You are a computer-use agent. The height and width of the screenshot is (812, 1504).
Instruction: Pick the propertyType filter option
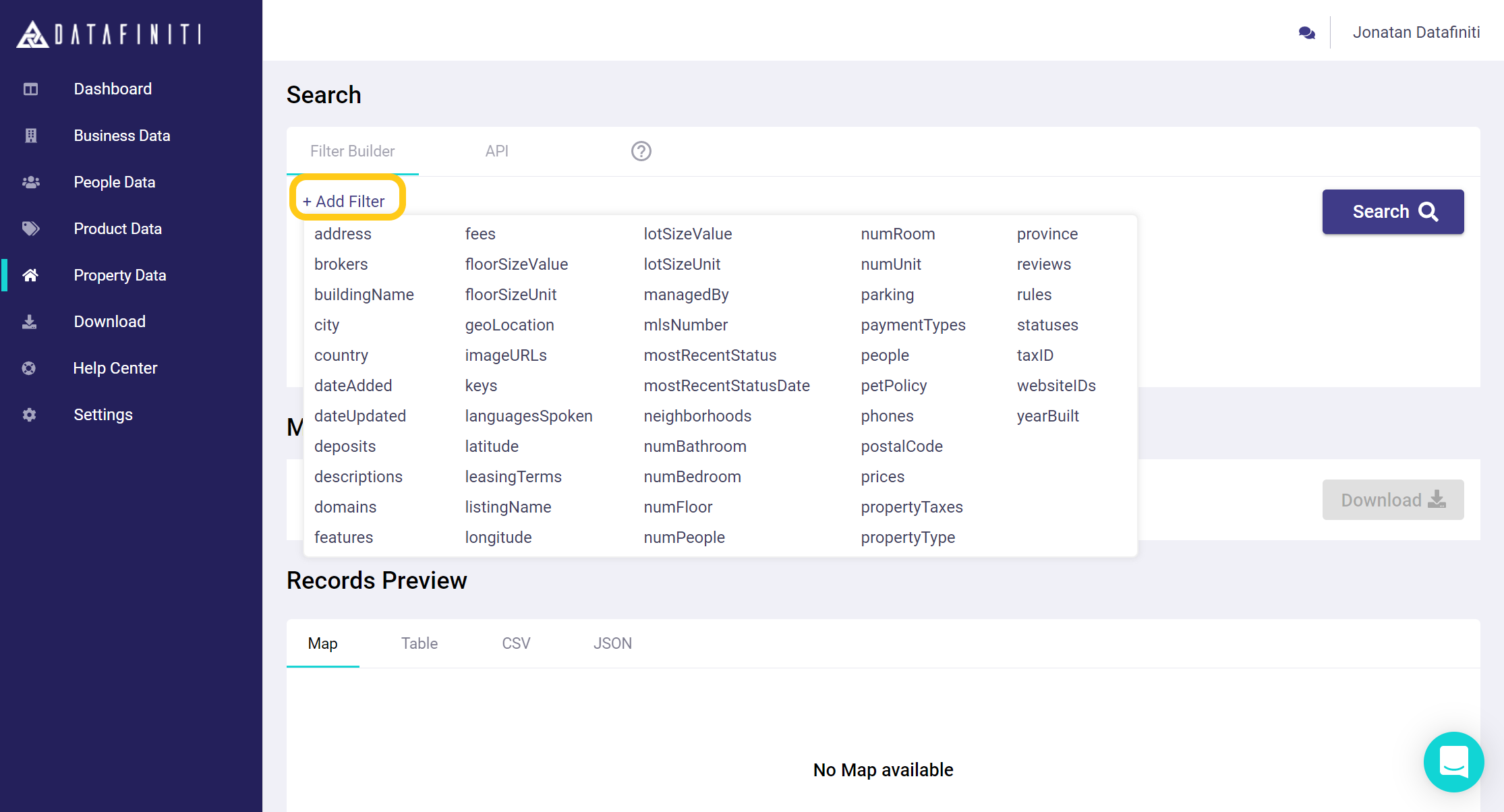908,538
